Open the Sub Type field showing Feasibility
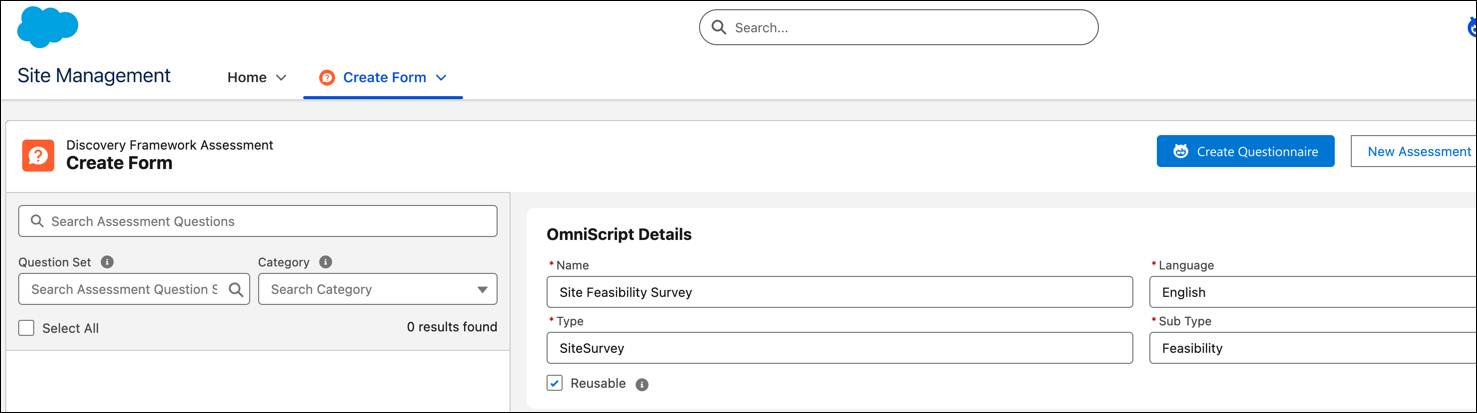The image size is (1477, 413). [1313, 348]
